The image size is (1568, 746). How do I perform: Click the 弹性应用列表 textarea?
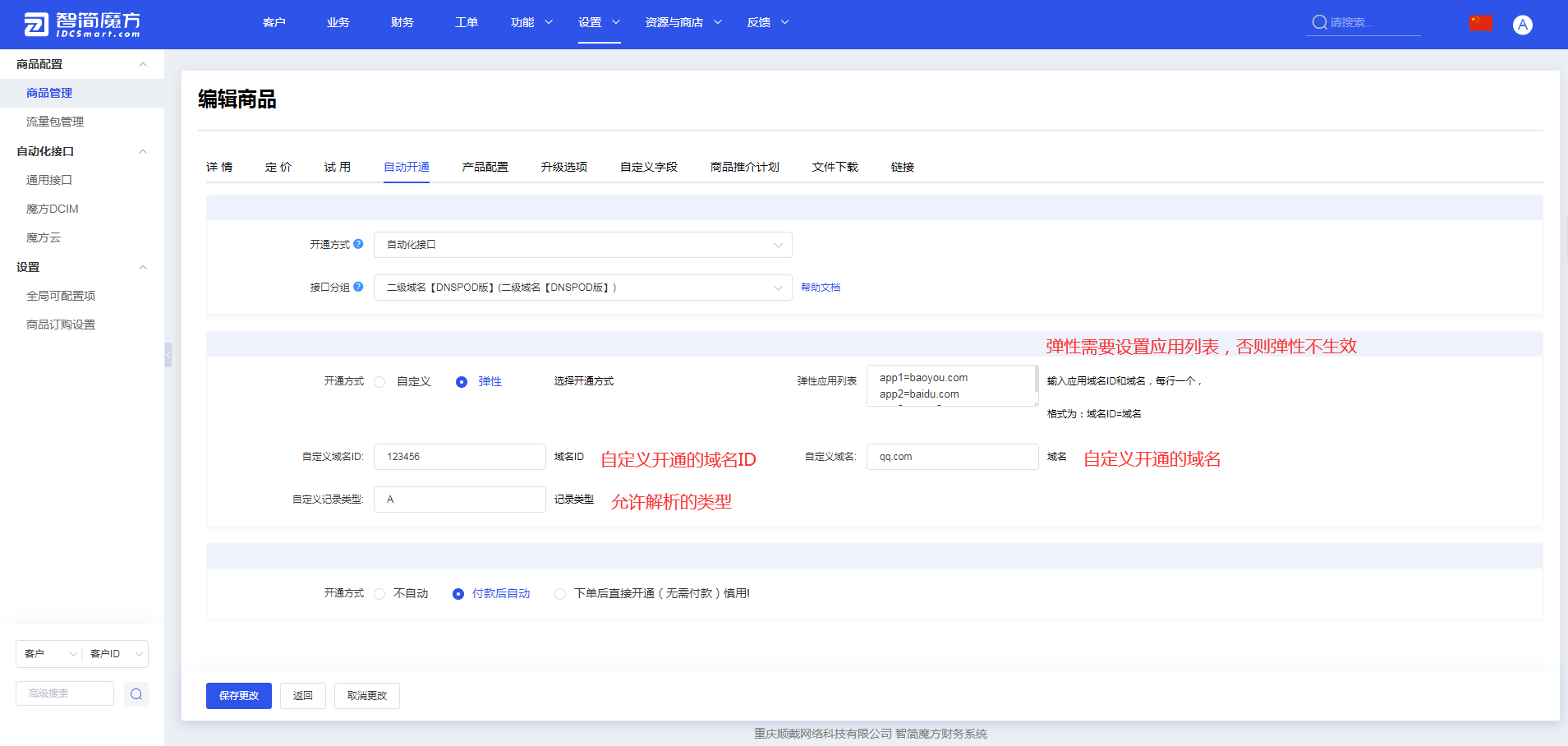point(951,386)
